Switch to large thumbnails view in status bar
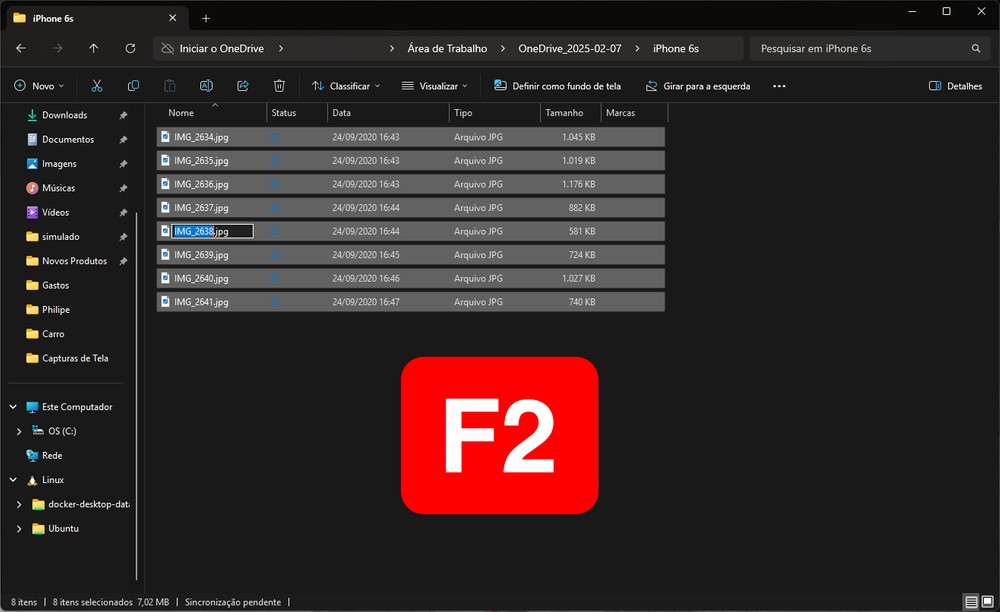This screenshot has width=1000, height=612. pos(988,602)
